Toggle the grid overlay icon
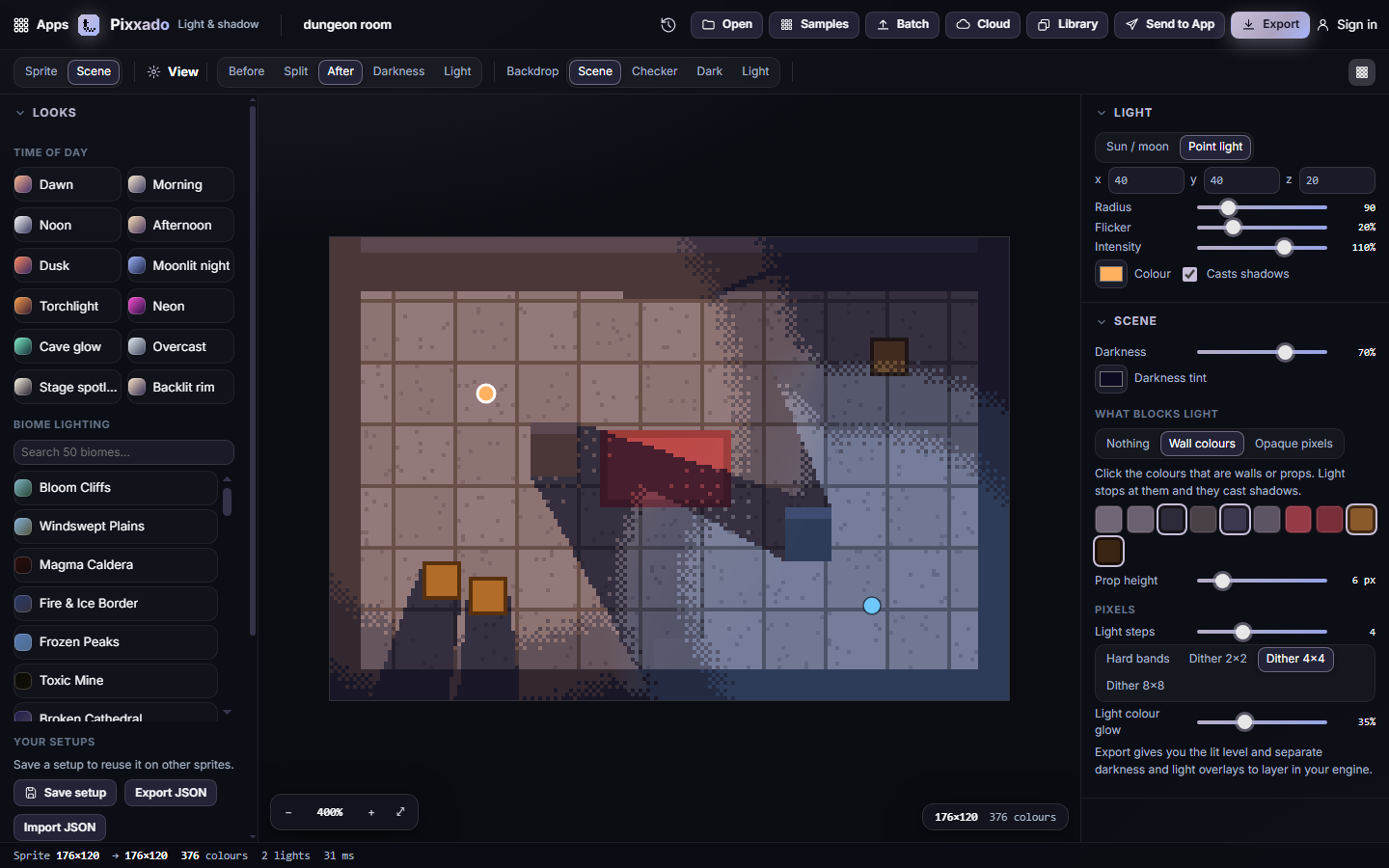 [1361, 71]
